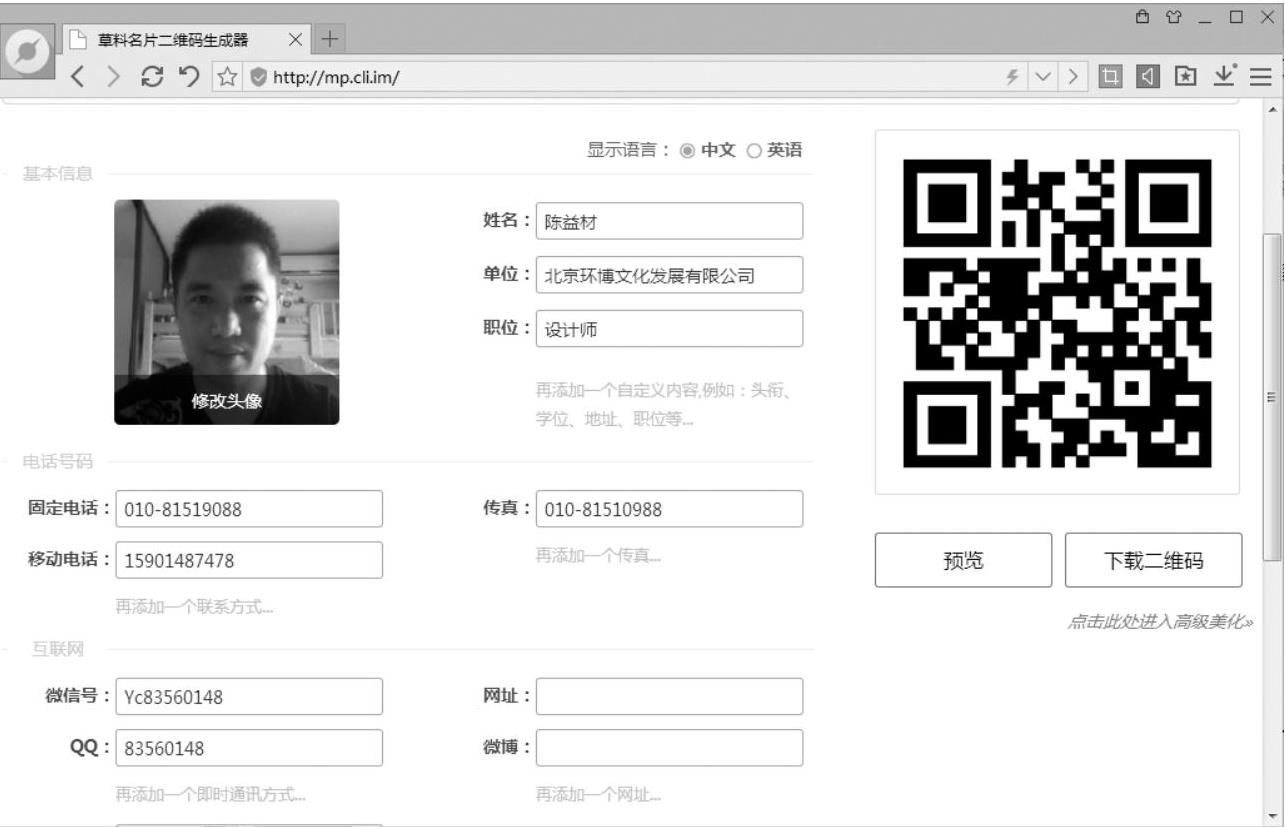Image resolution: width=1285 pixels, height=827 pixels.
Task: Open a new tab with the plus button
Action: tap(328, 41)
